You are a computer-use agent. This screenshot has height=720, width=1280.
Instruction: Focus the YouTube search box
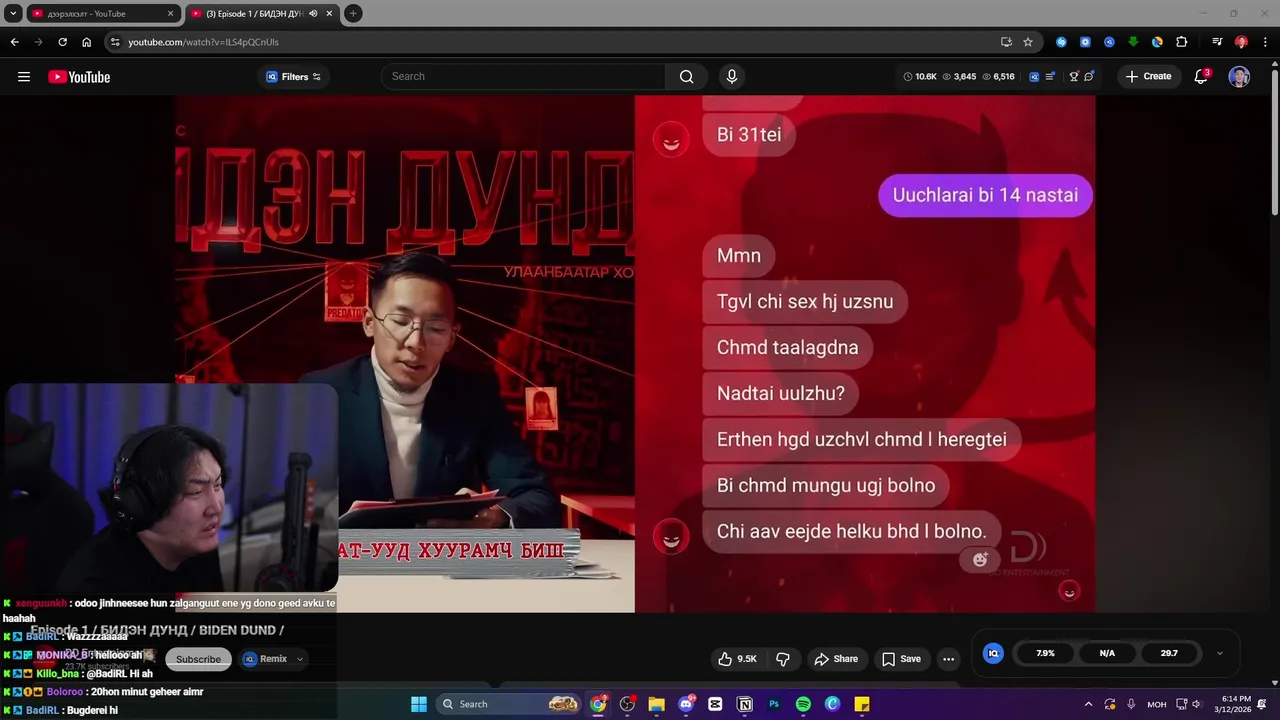523,76
